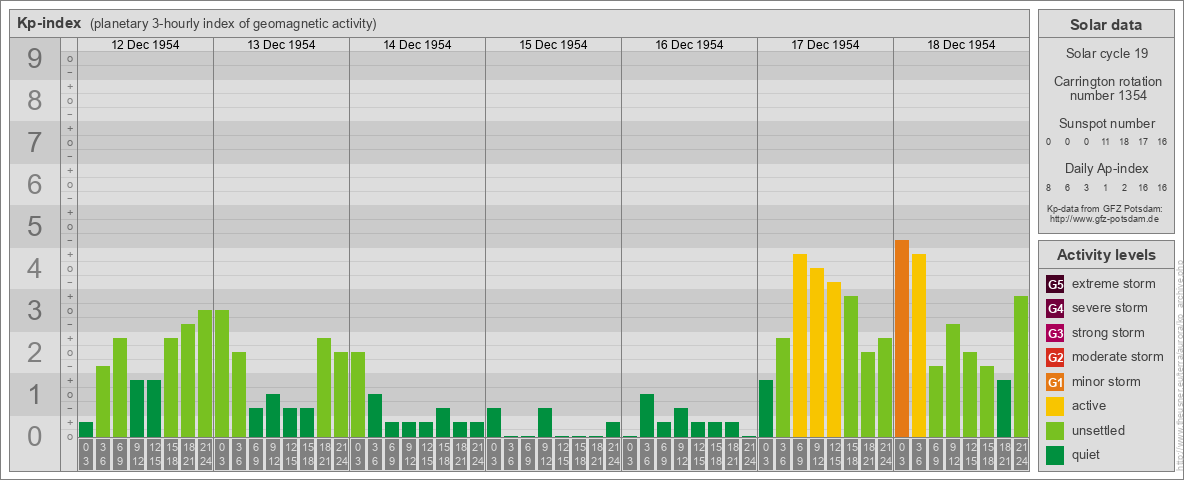1184x480 pixels.
Task: Click the sunspot number value '18'
Action: click(x=1124, y=142)
